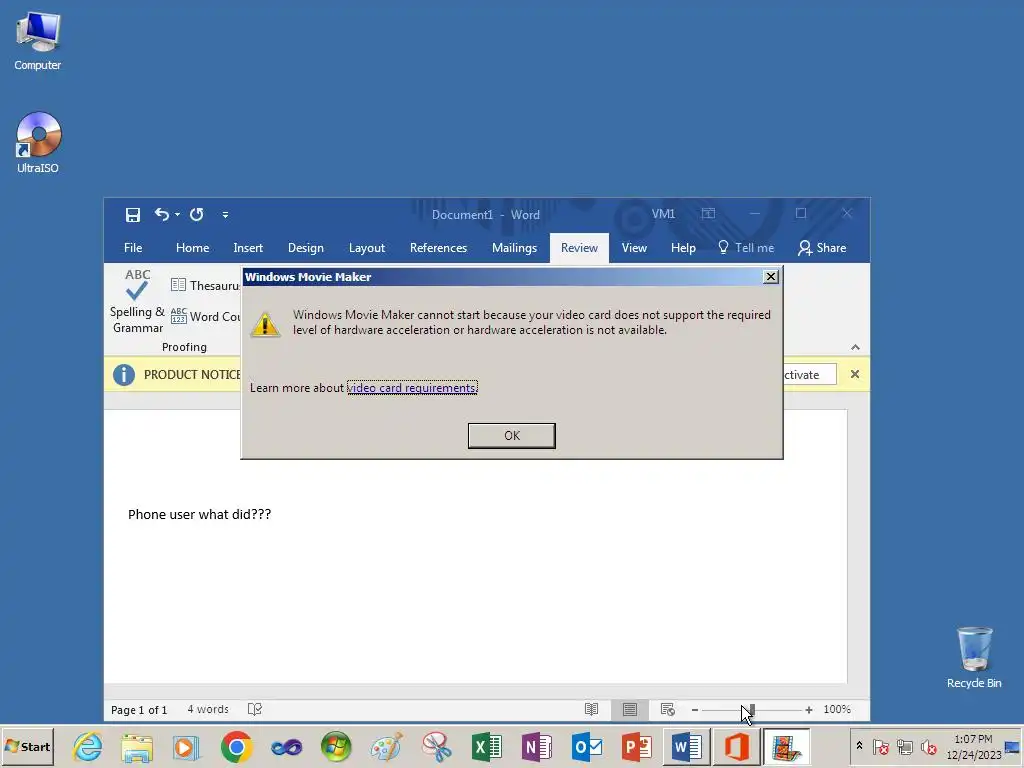Show hidden tray icons arrow
Viewport: 1024px width, 768px height.
pyautogui.click(x=859, y=746)
